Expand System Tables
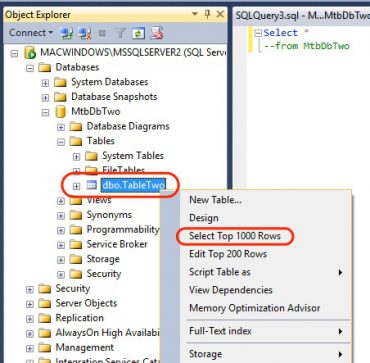 [x=76, y=156]
